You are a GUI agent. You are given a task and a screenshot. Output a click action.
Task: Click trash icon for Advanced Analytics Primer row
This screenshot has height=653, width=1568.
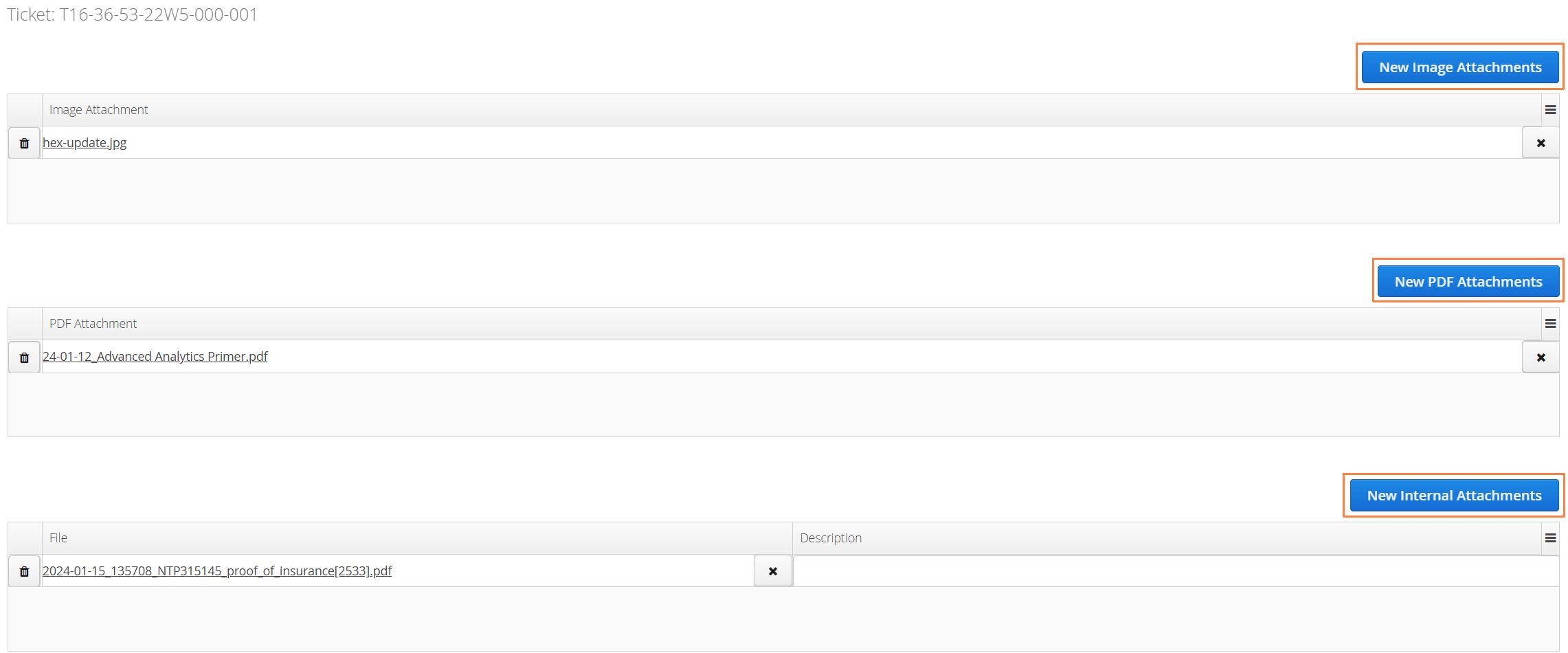pyautogui.click(x=24, y=357)
